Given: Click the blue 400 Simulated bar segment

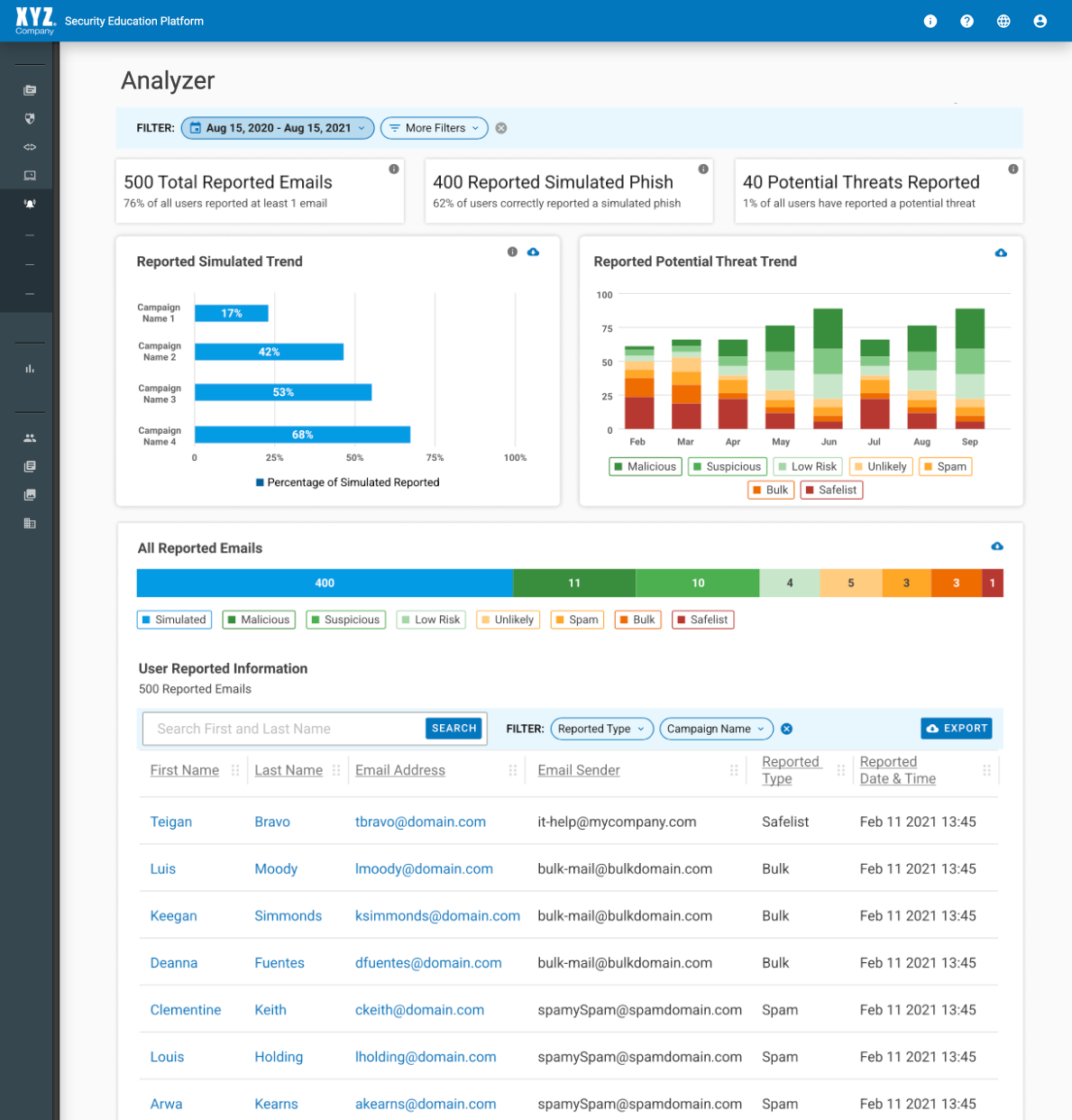Looking at the screenshot, I should point(325,583).
